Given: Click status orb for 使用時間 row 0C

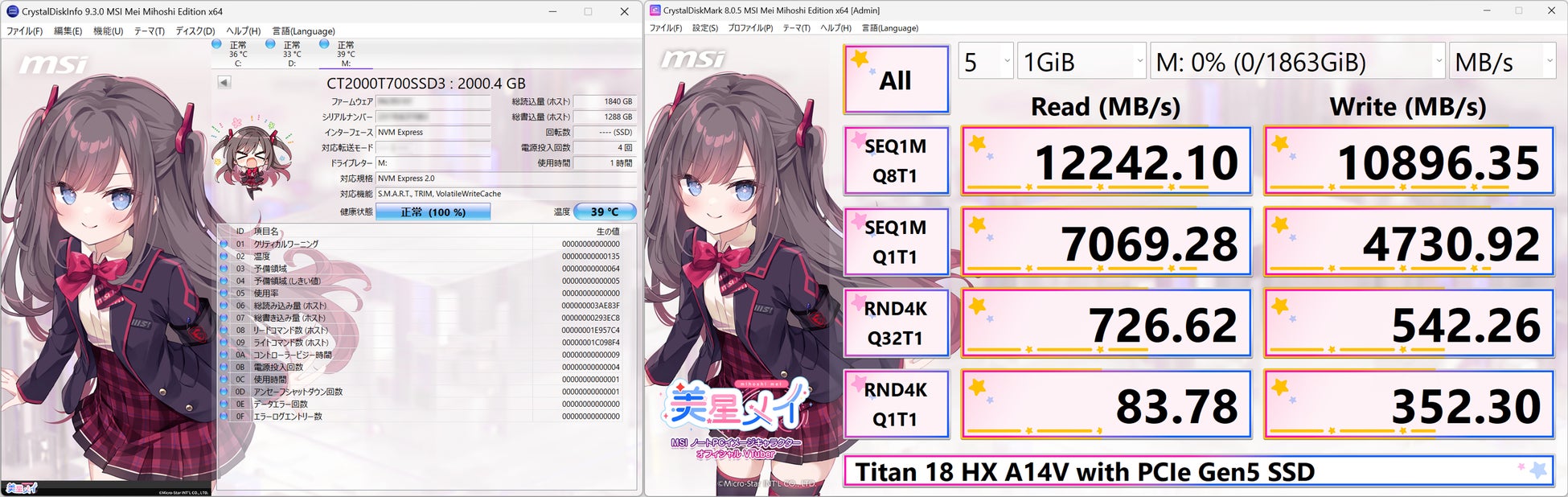Looking at the screenshot, I should [x=224, y=379].
